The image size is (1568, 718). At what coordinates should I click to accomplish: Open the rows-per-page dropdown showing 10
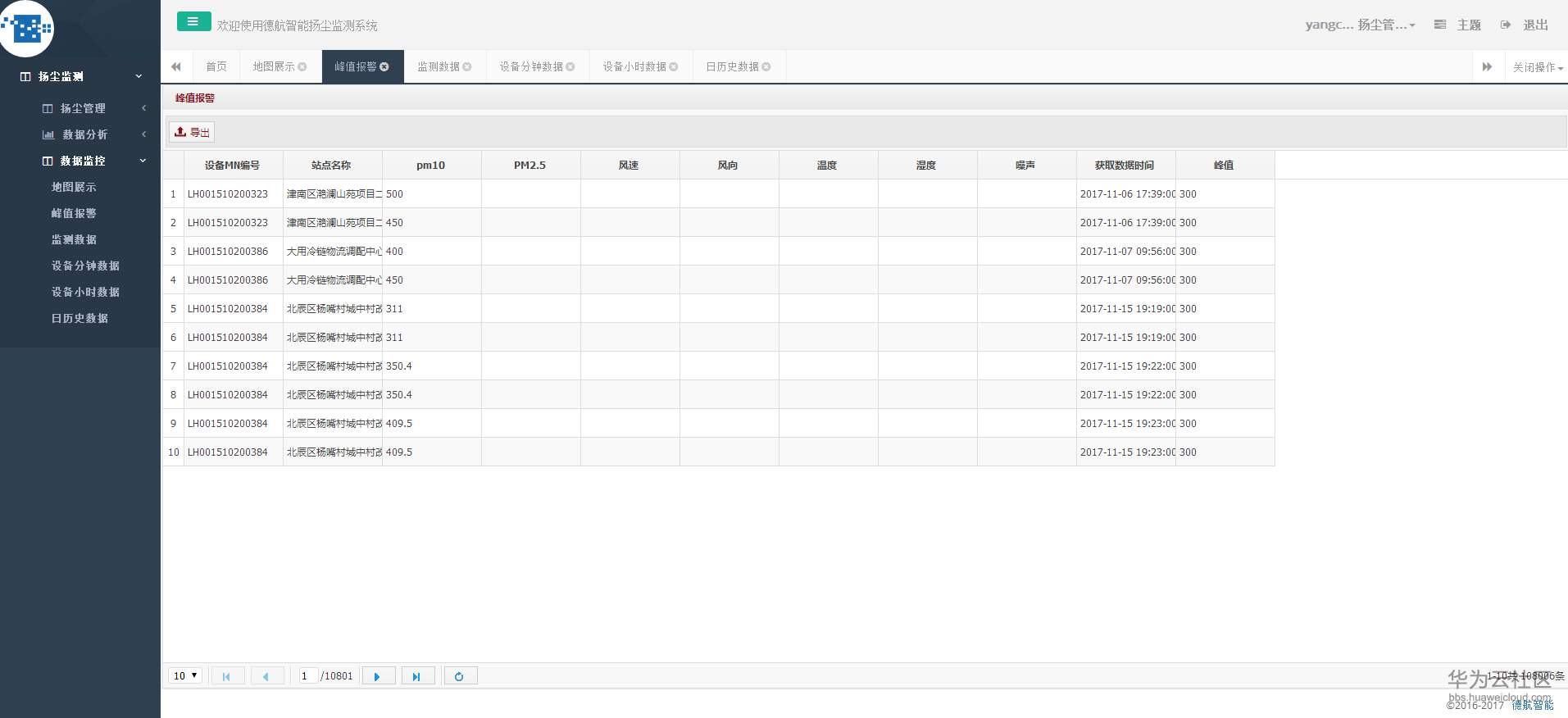(x=185, y=676)
